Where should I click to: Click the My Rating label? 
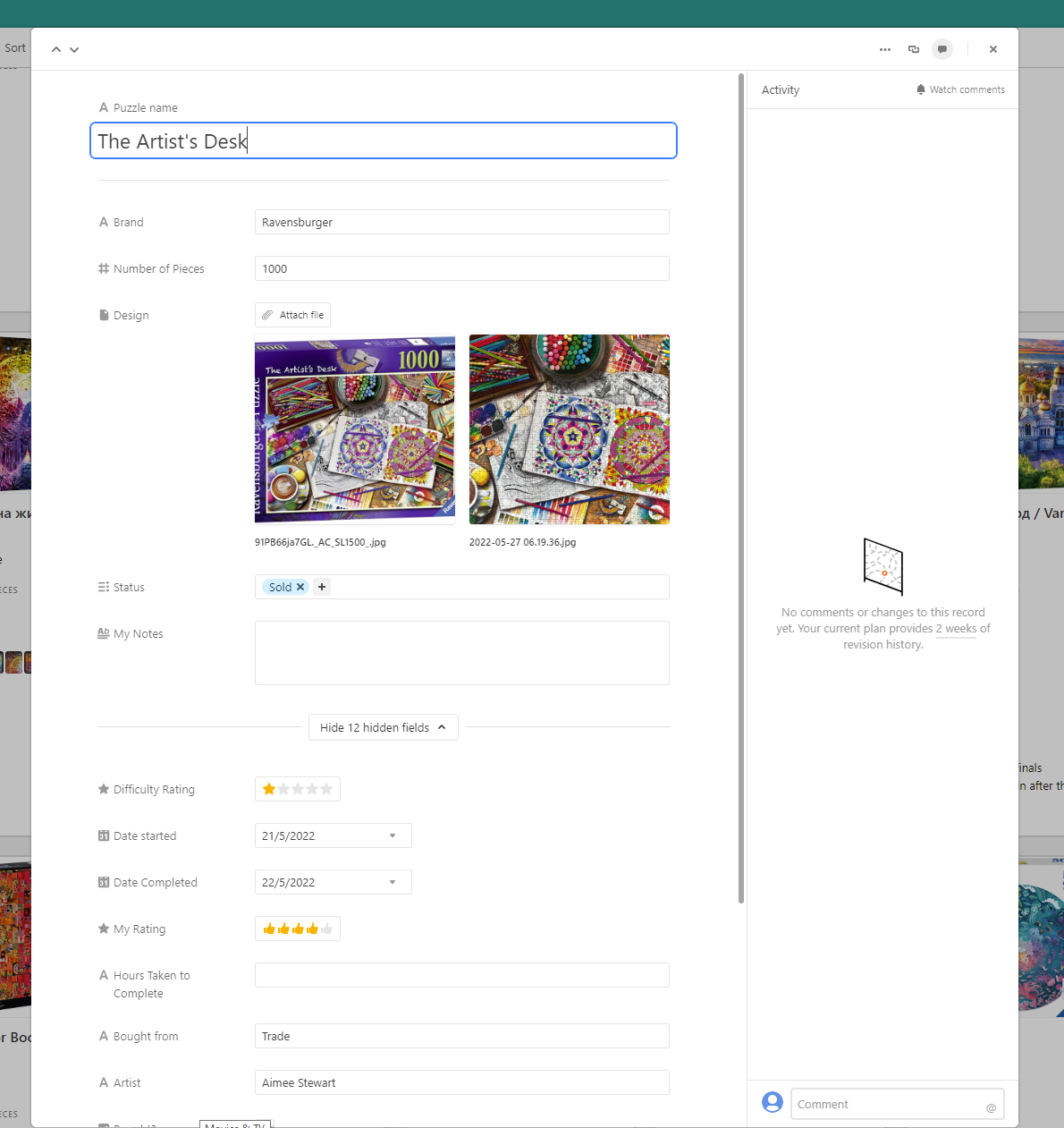(139, 929)
